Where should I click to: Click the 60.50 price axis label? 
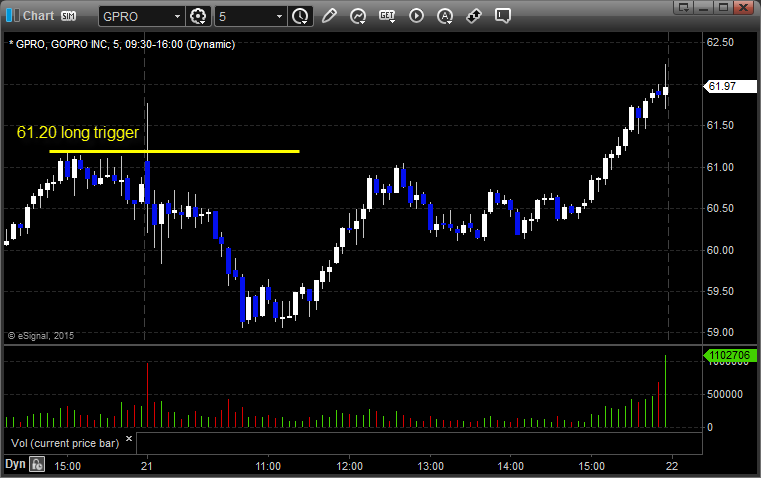720,208
